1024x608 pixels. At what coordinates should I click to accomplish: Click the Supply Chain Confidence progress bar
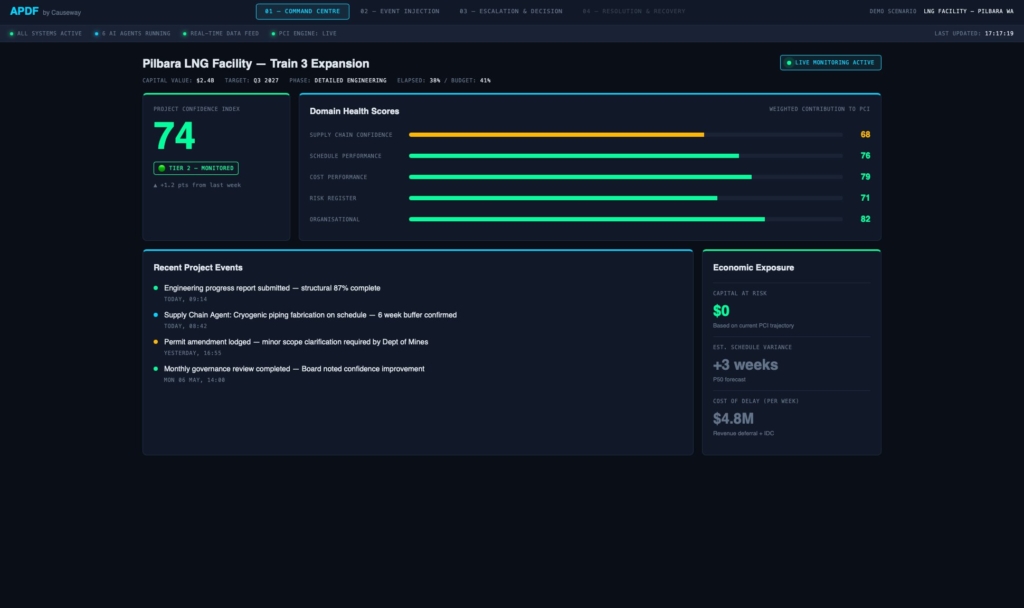[626, 135]
